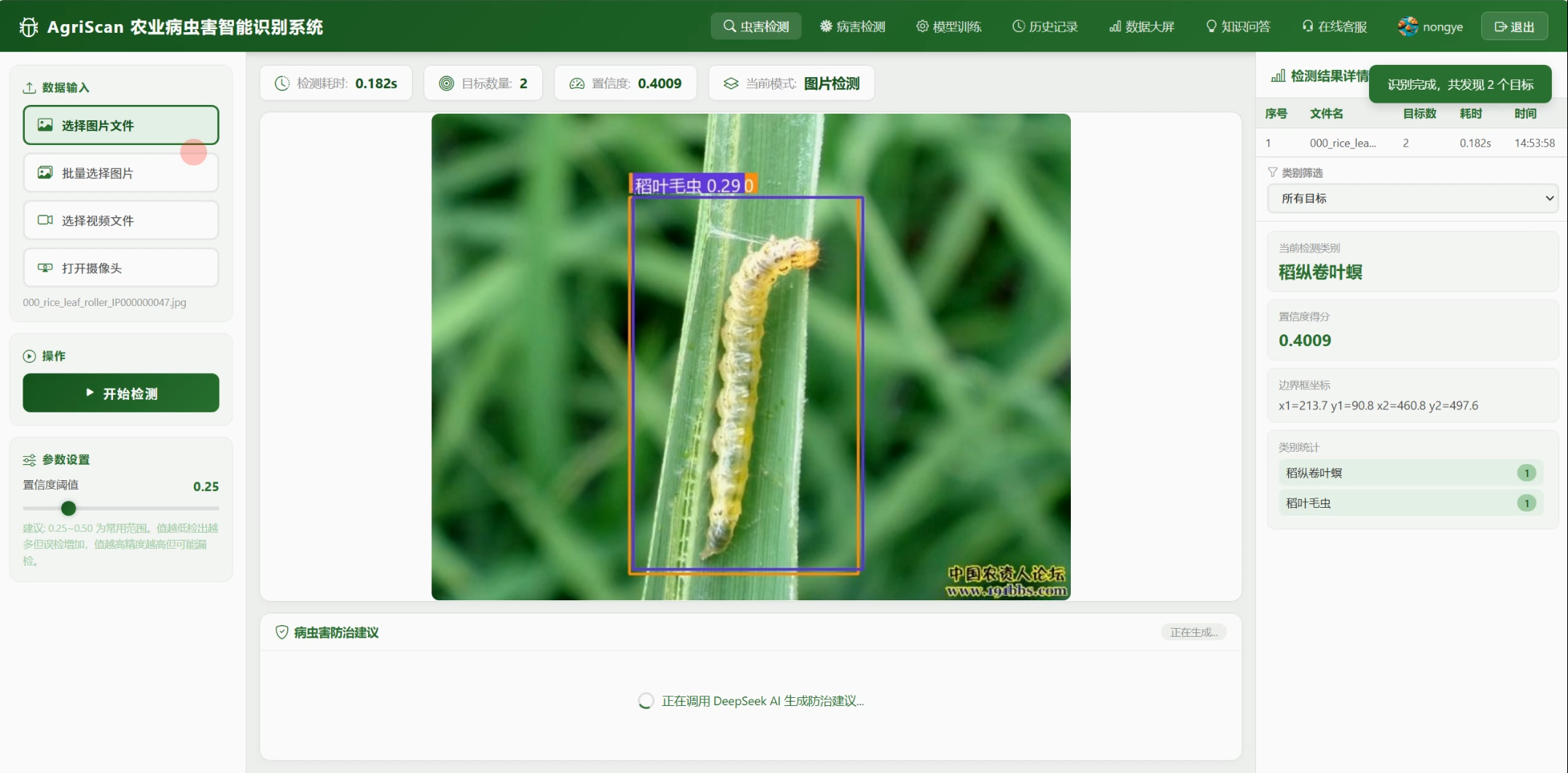Click the 文件名 column header
Screen dimensions: 1568x773
(1326, 114)
